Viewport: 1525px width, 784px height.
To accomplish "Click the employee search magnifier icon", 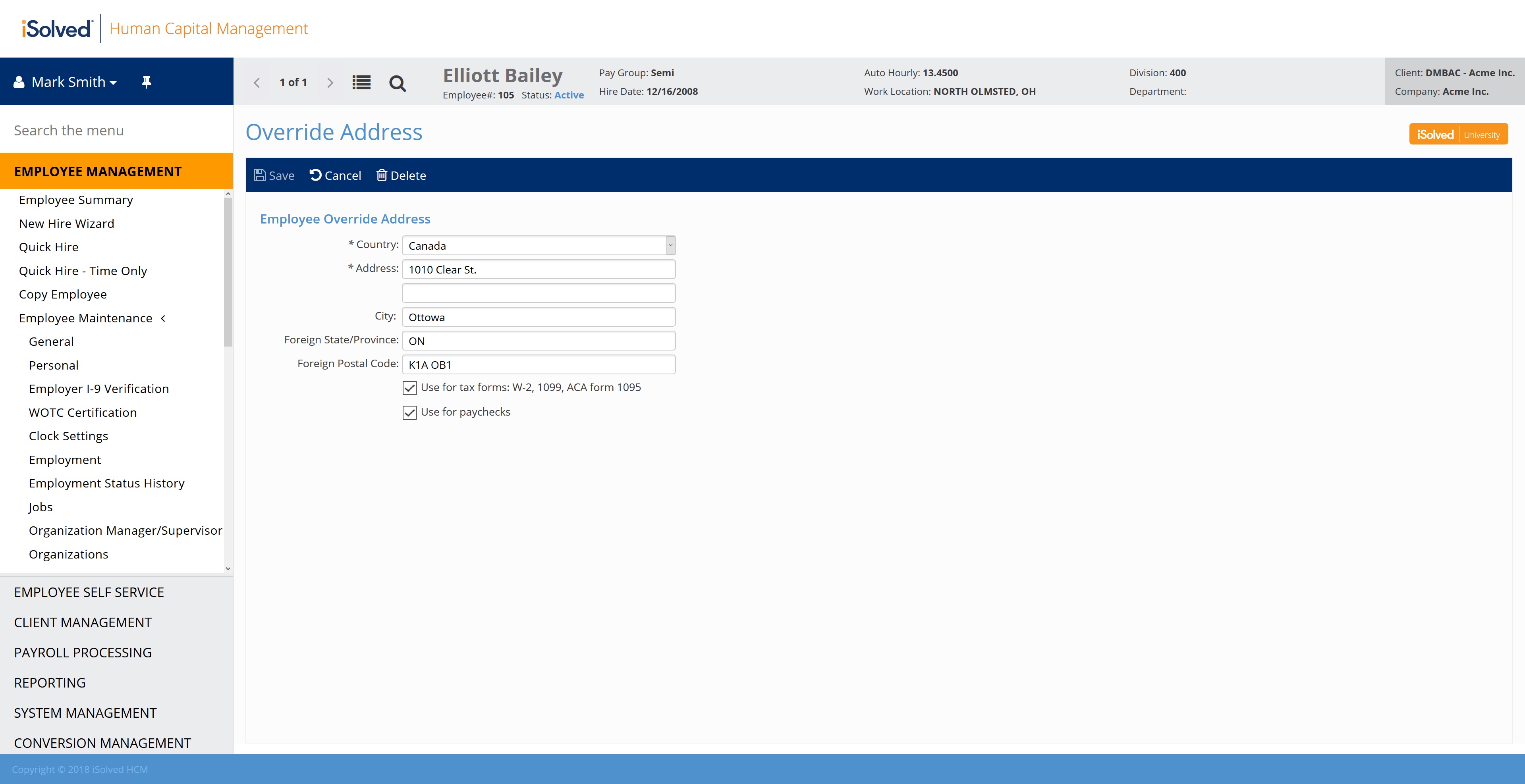I will pos(397,83).
